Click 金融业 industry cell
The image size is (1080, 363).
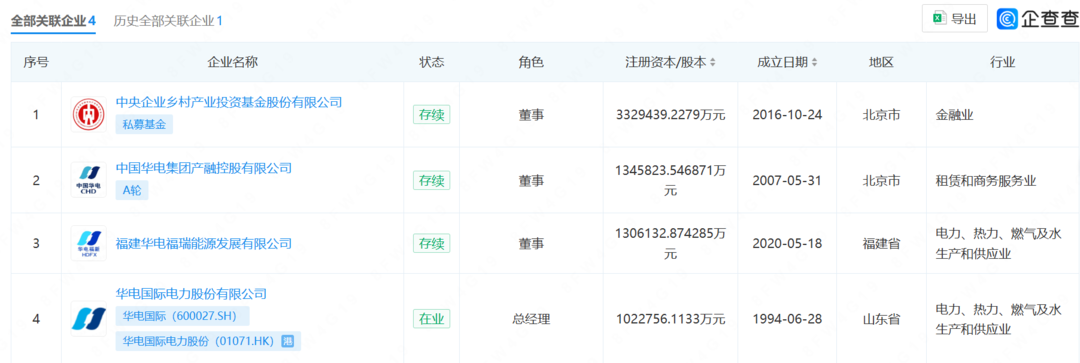[955, 115]
